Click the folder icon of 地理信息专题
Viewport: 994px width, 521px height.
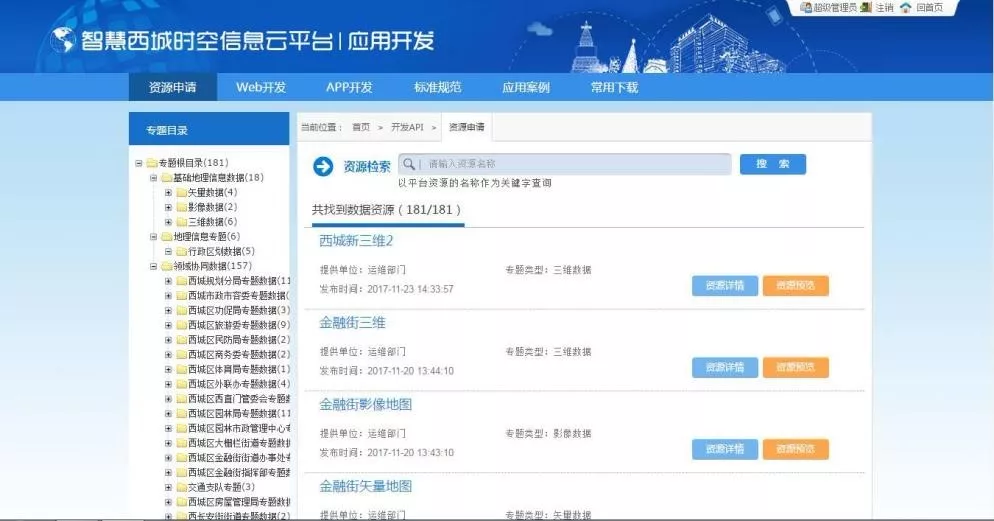pos(167,236)
